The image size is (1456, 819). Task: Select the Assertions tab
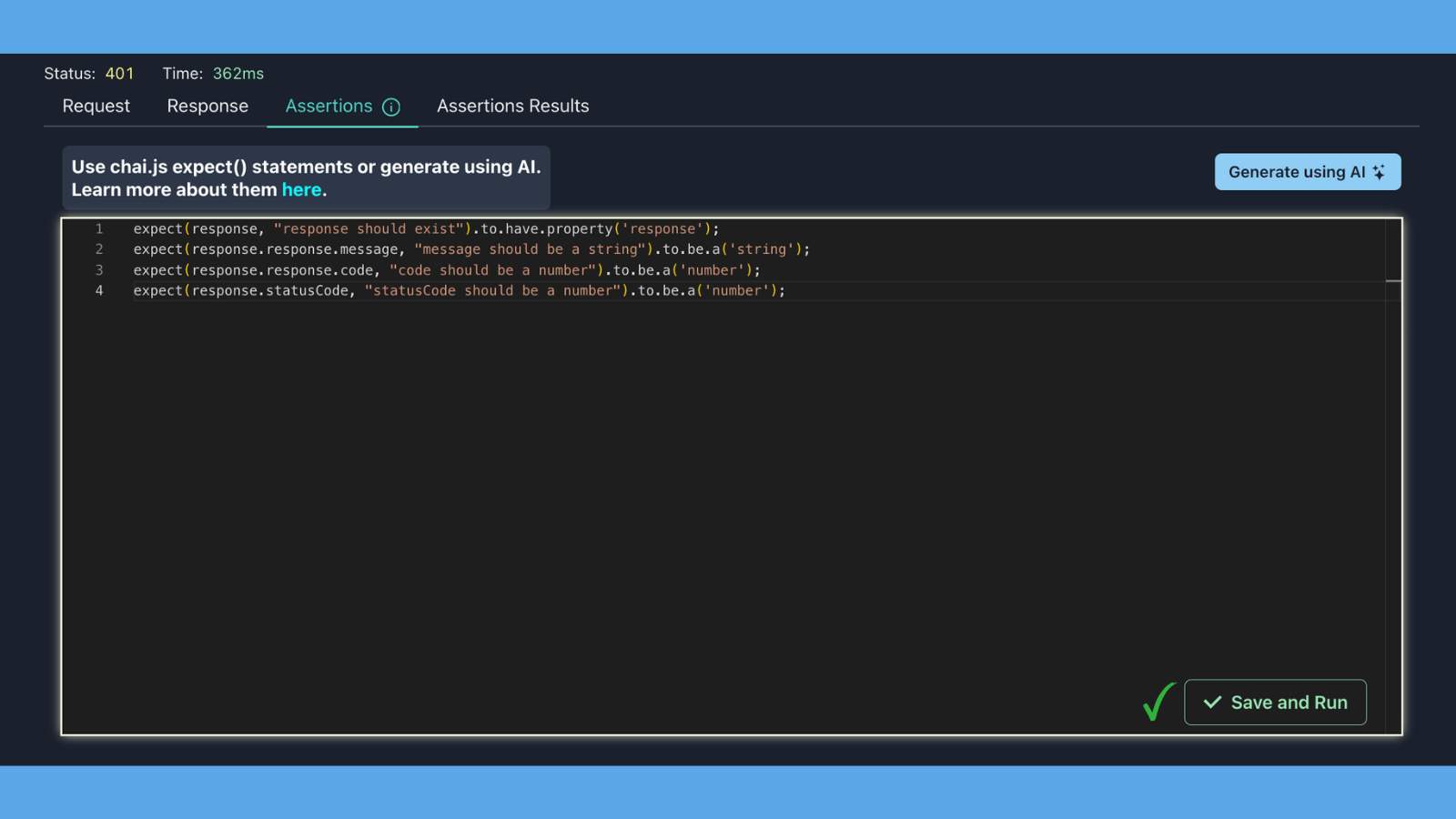342,106
